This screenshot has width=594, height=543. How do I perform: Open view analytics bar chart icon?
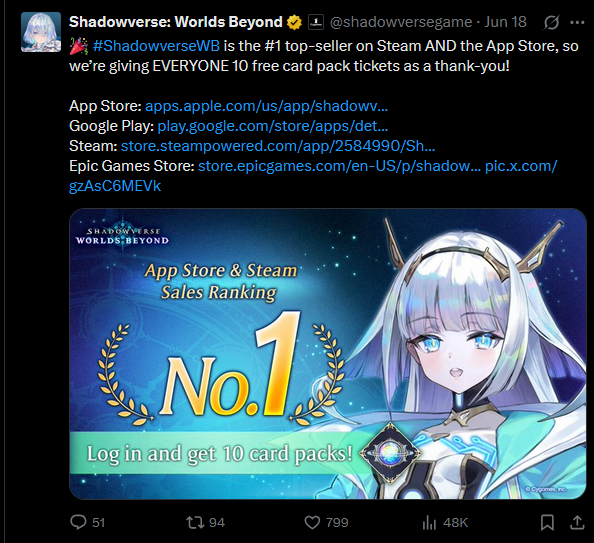click(429, 523)
